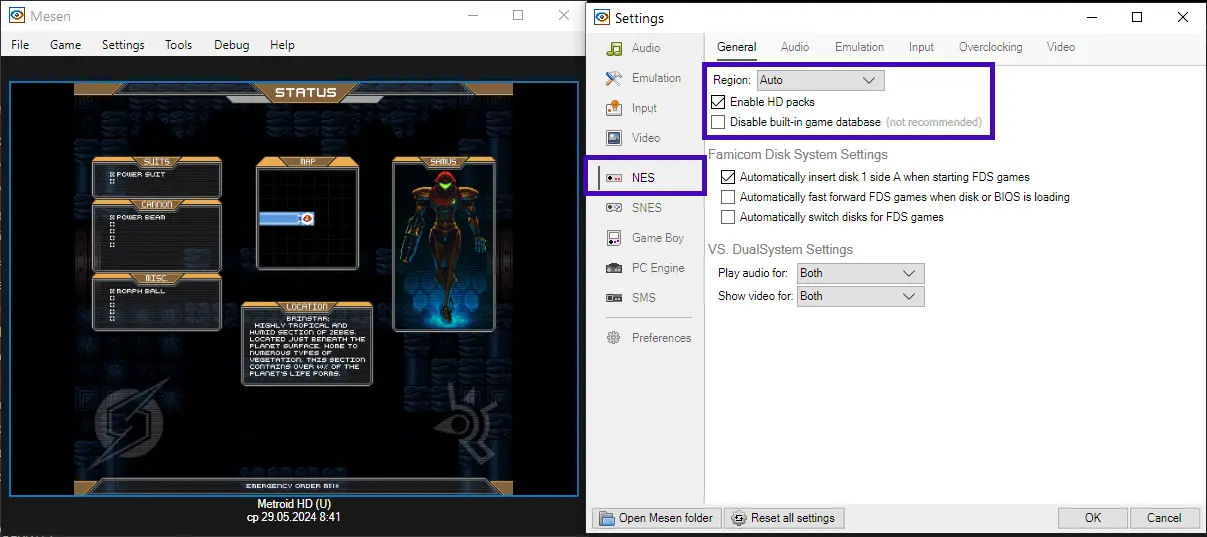Open the Show video for dropdown
This screenshot has height=537, width=1207.
pos(860,296)
